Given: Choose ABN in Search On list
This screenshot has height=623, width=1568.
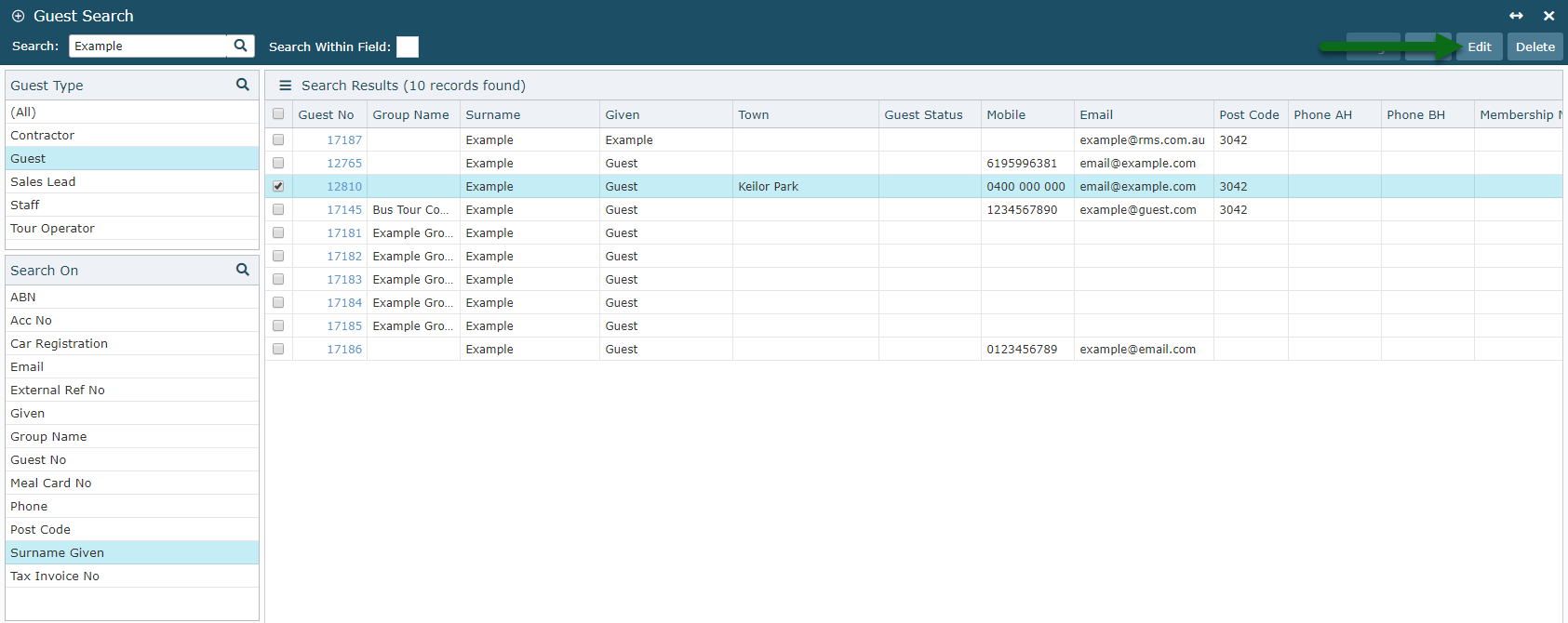Looking at the screenshot, I should [132, 297].
